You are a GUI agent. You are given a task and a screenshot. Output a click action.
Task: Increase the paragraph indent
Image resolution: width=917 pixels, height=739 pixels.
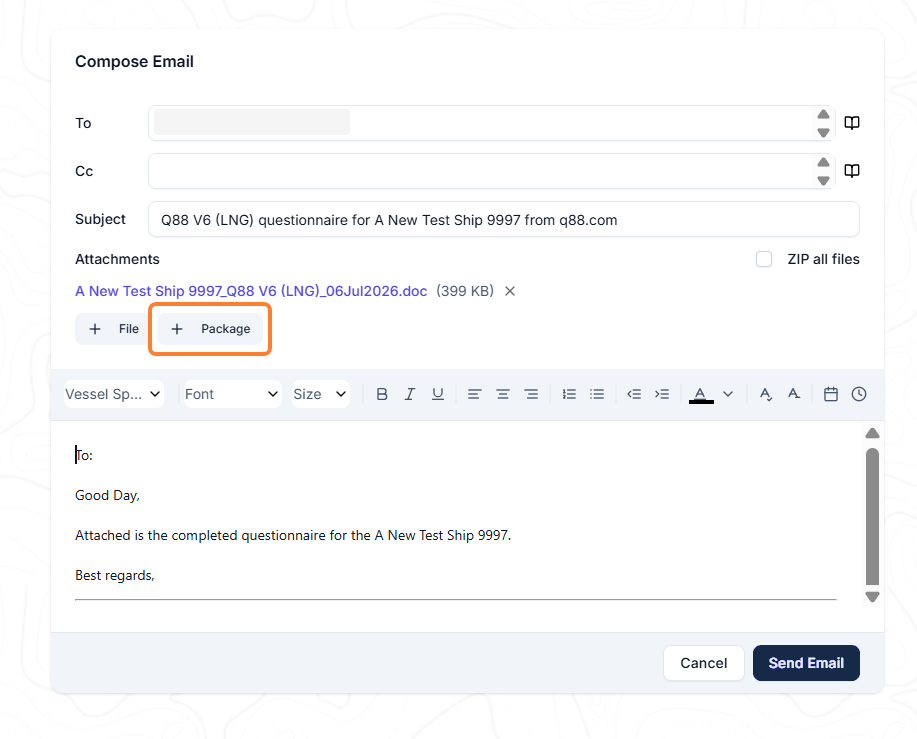point(662,394)
